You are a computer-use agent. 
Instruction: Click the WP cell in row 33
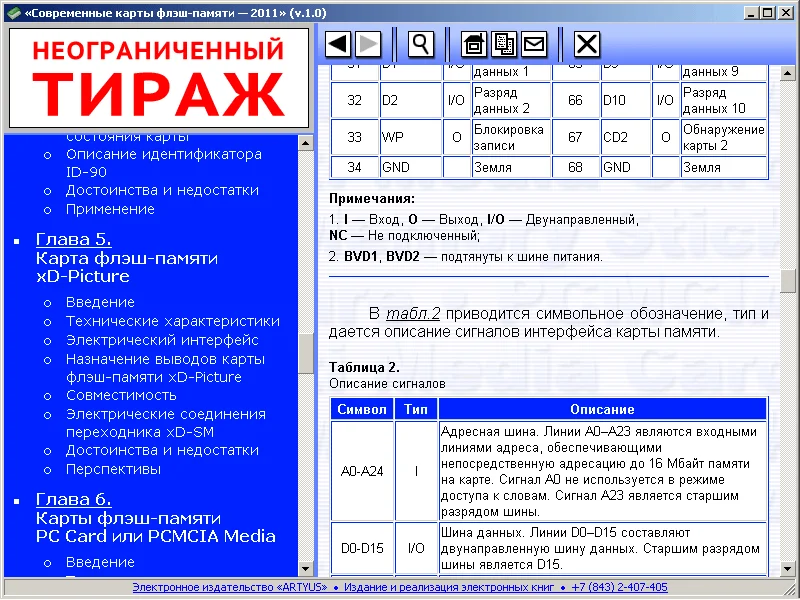tap(411, 137)
